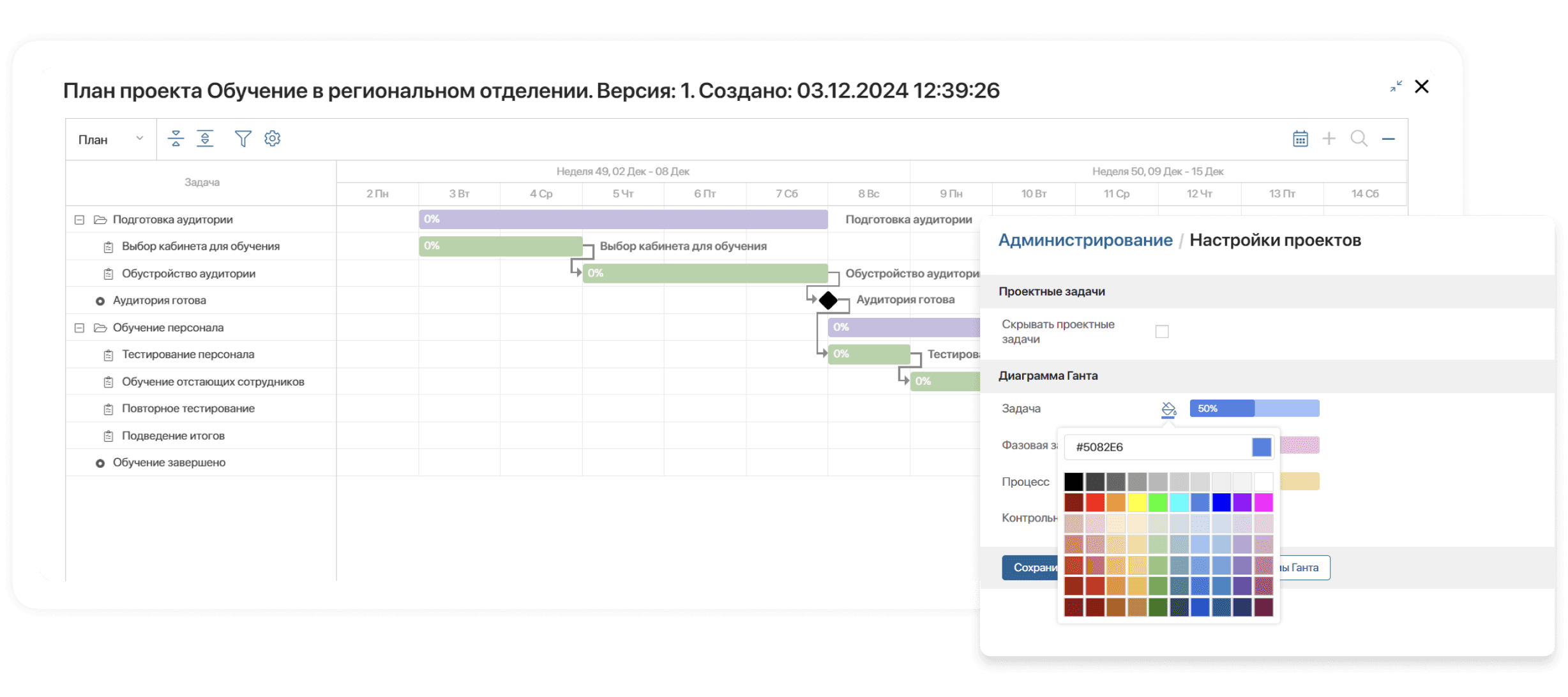Zoom in with the plus icon
The height and width of the screenshot is (697, 1568).
(x=1329, y=139)
